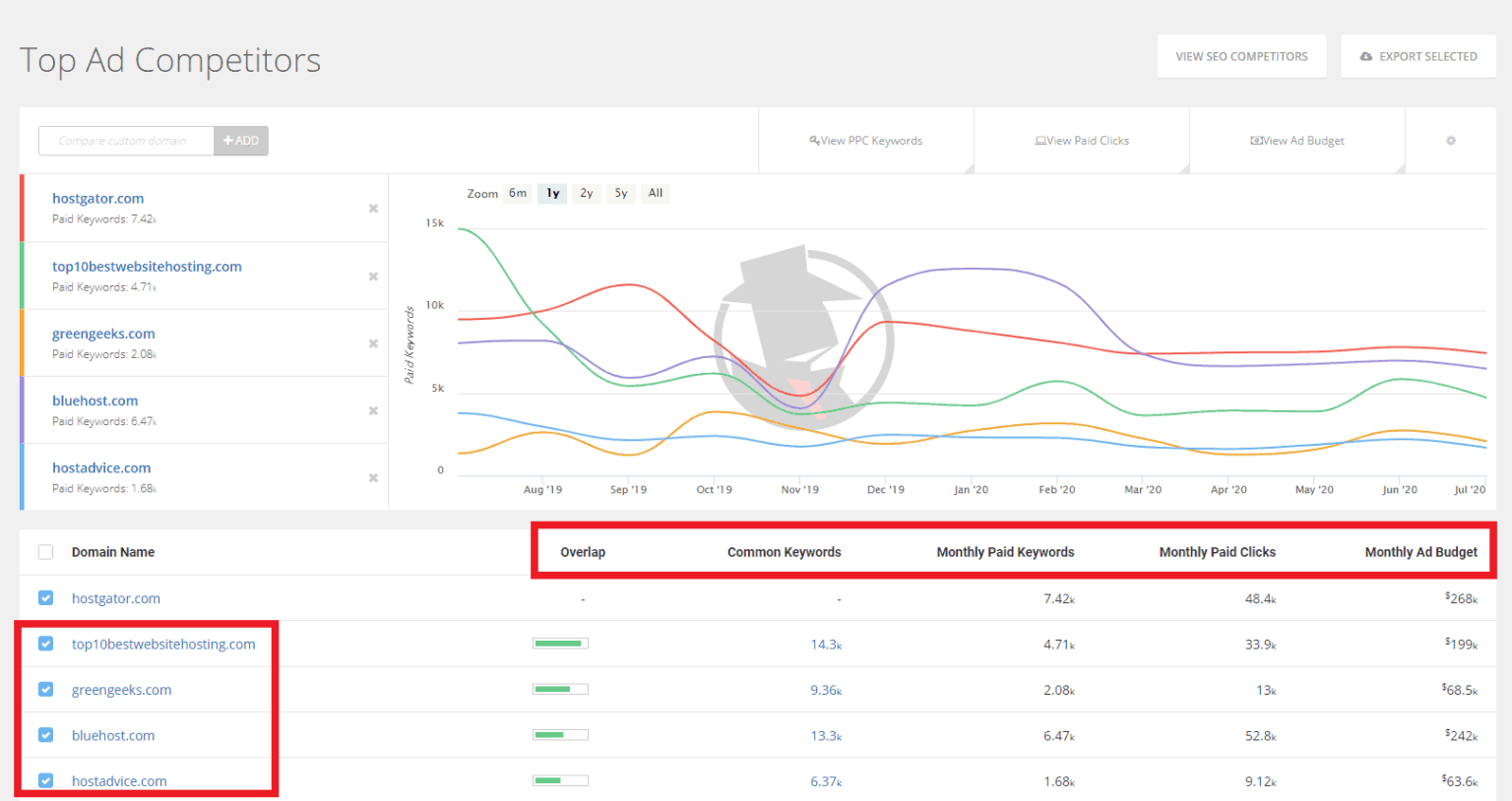Viewport: 1512px width, 801px height.
Task: Click the Compare custom domain input field
Action: (125, 141)
